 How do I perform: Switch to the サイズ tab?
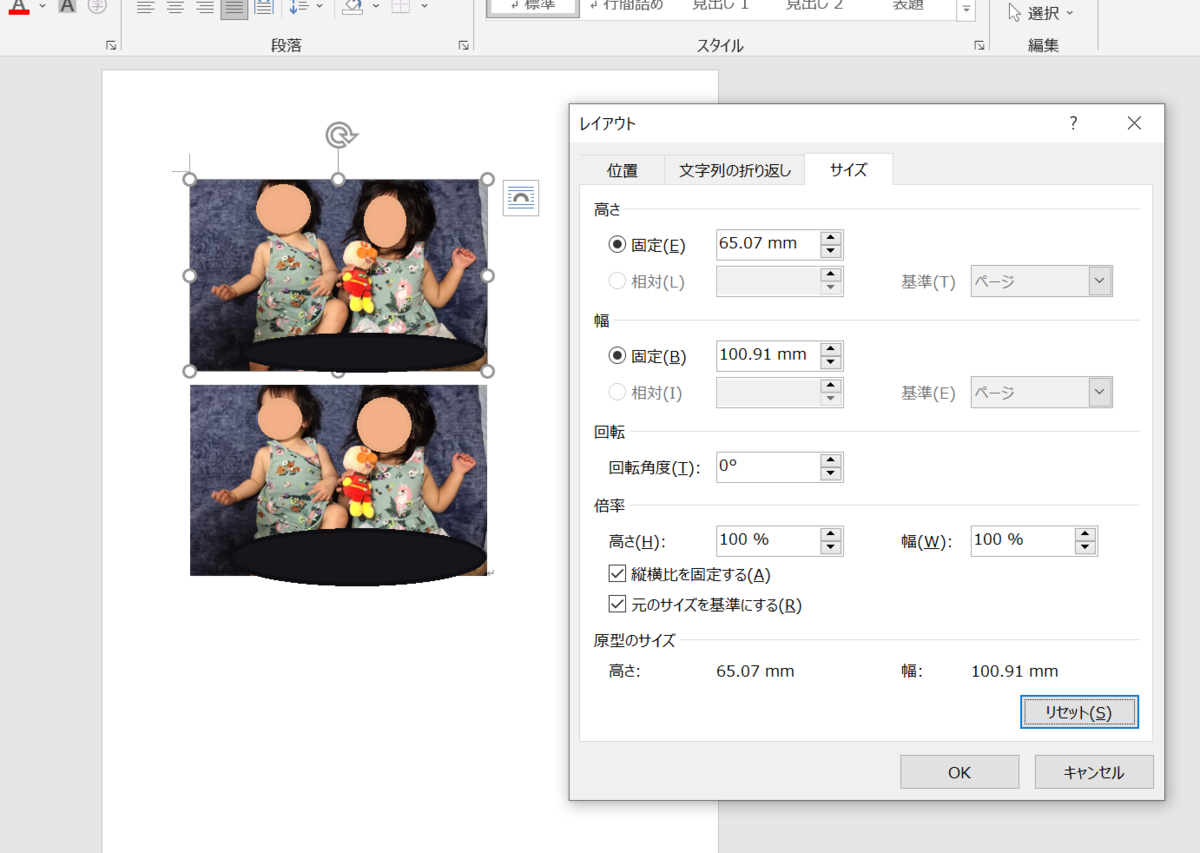(x=848, y=170)
